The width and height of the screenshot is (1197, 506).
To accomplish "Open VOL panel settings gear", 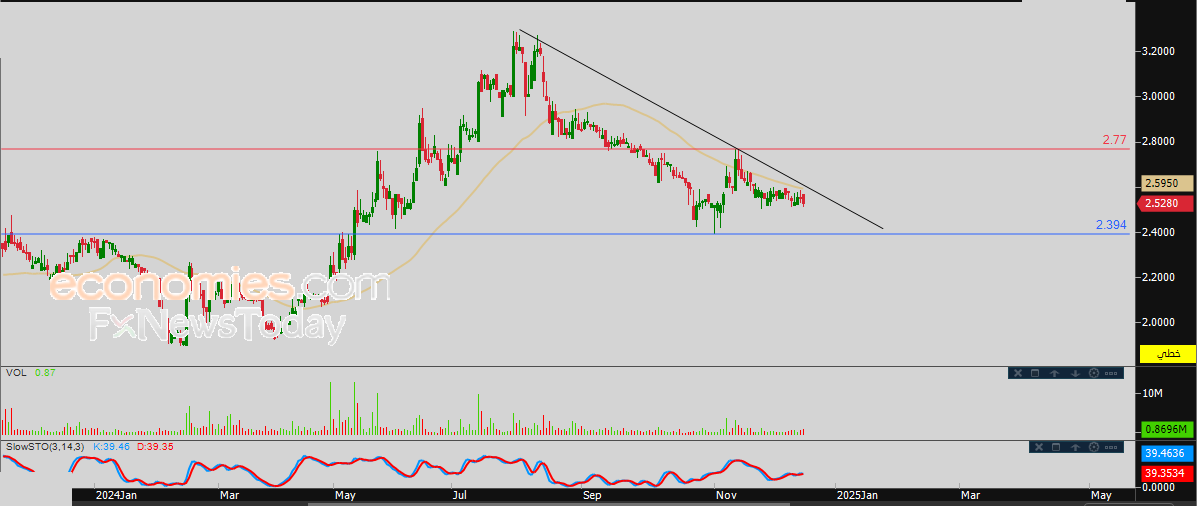I will pyautogui.click(x=1093, y=373).
